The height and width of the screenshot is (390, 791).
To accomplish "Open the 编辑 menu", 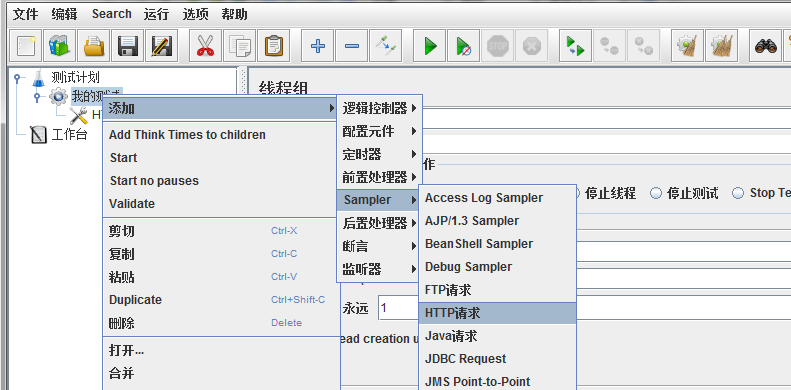I will (65, 14).
